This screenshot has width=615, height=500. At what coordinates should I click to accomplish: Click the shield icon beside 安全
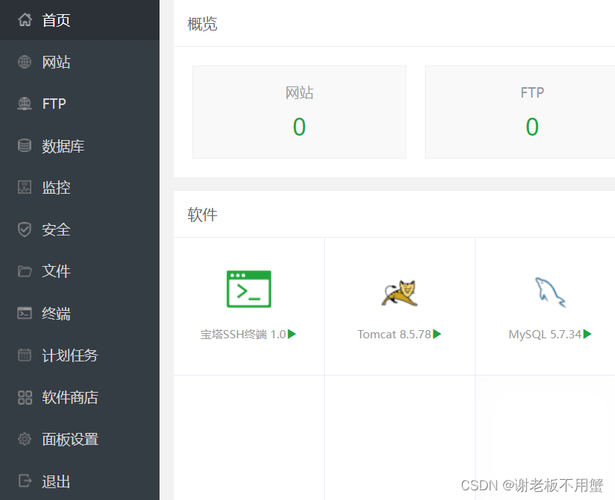pyautogui.click(x=25, y=230)
